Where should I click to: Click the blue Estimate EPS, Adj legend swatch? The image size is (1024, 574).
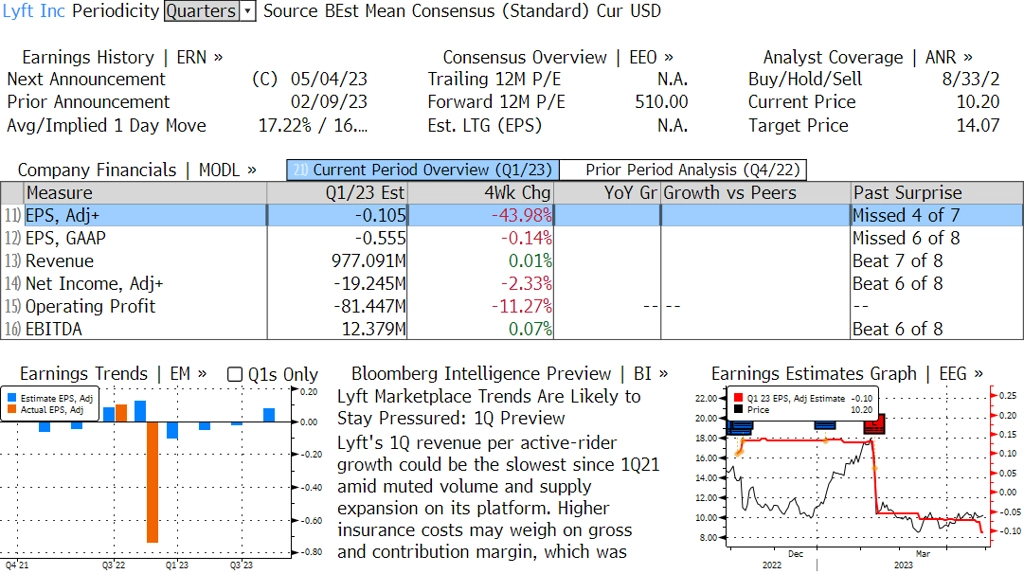click(12, 398)
